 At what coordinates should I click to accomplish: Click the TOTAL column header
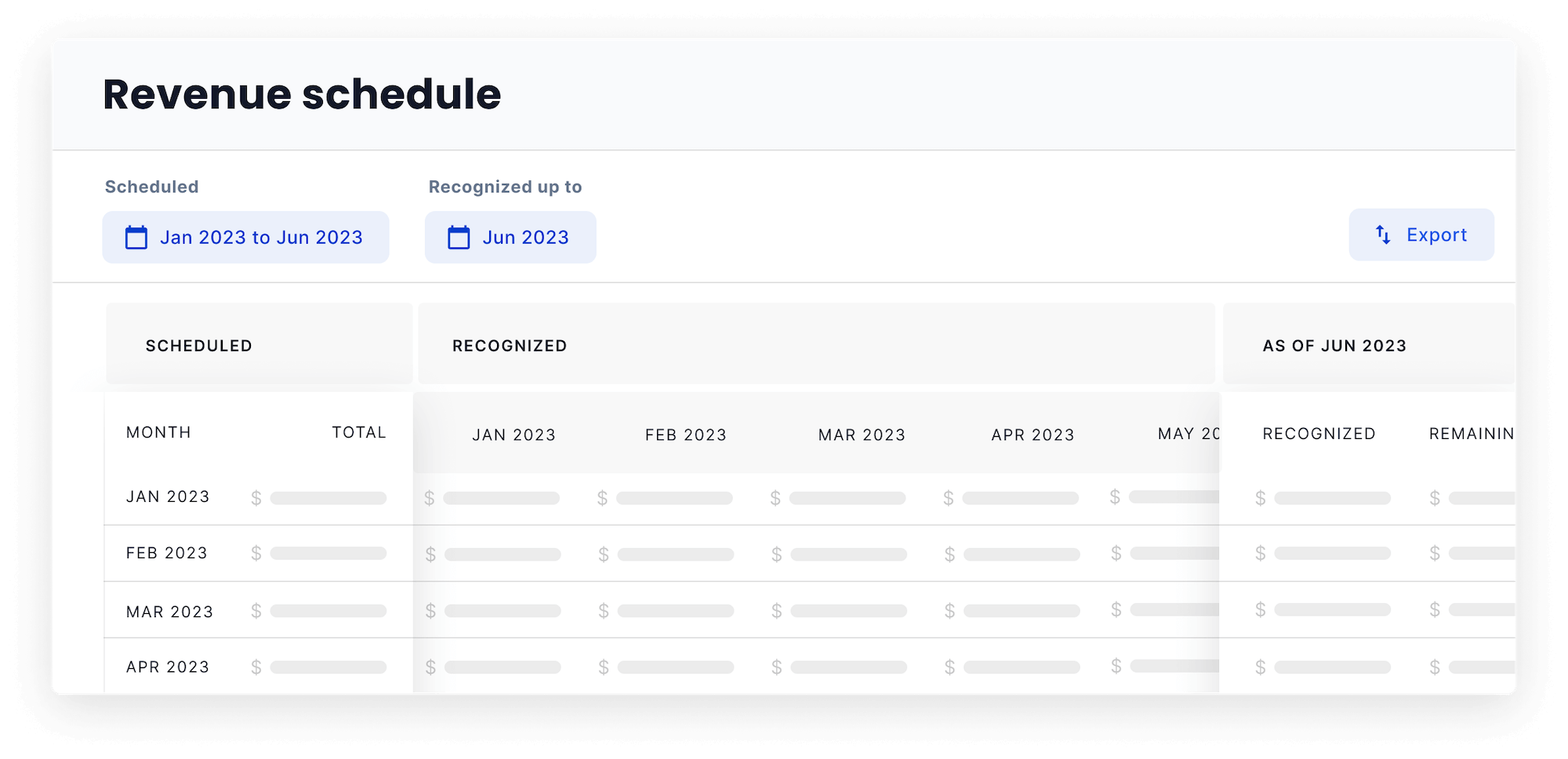pos(358,432)
